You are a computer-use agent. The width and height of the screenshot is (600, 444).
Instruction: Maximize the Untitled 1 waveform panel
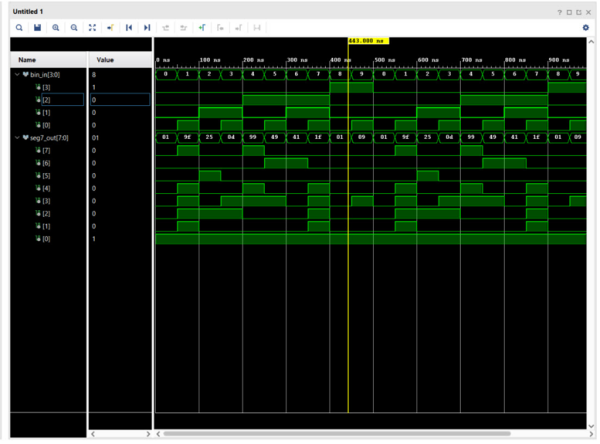click(x=579, y=12)
